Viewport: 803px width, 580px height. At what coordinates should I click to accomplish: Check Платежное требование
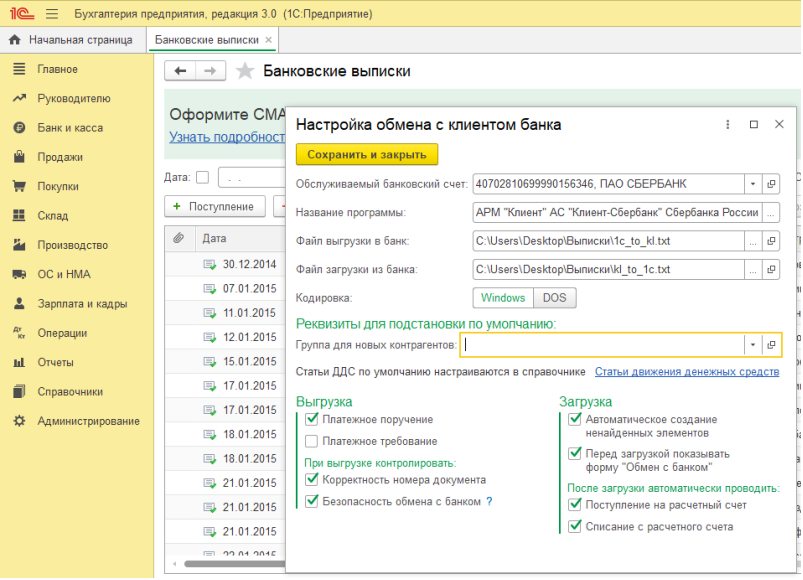(x=311, y=441)
